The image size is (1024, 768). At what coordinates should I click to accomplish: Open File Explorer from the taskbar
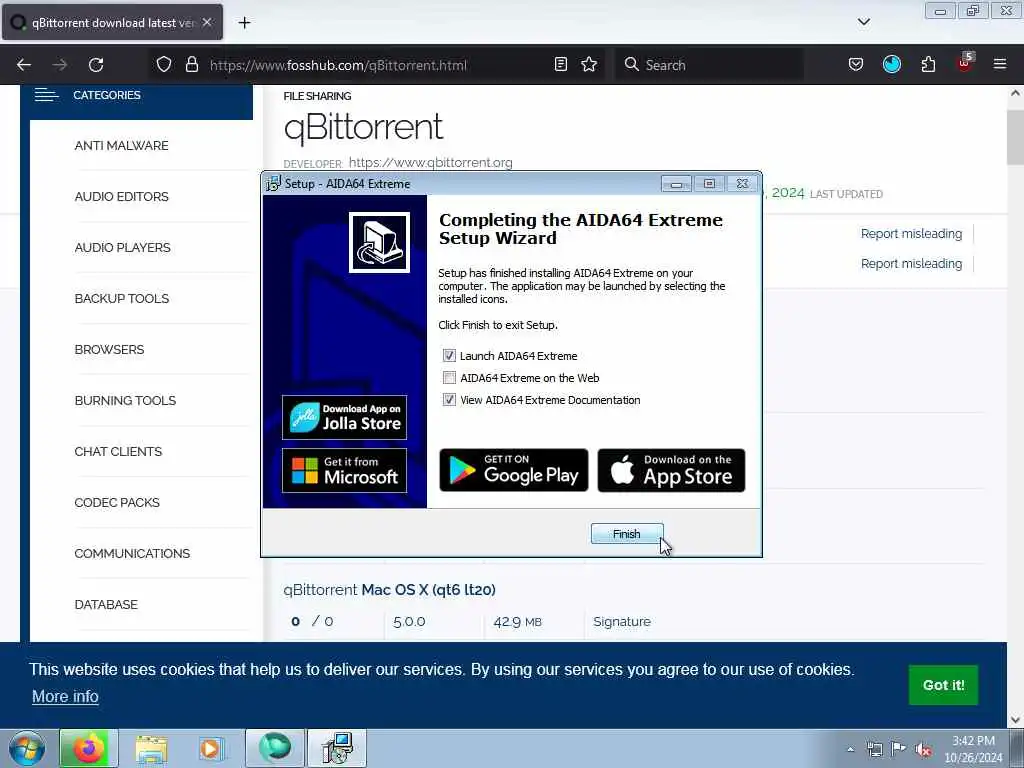point(152,748)
